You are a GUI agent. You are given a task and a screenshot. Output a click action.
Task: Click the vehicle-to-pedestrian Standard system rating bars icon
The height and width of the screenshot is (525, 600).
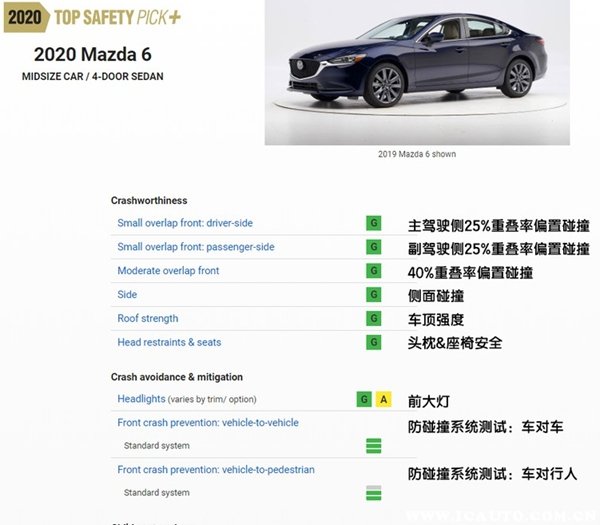coord(373,492)
